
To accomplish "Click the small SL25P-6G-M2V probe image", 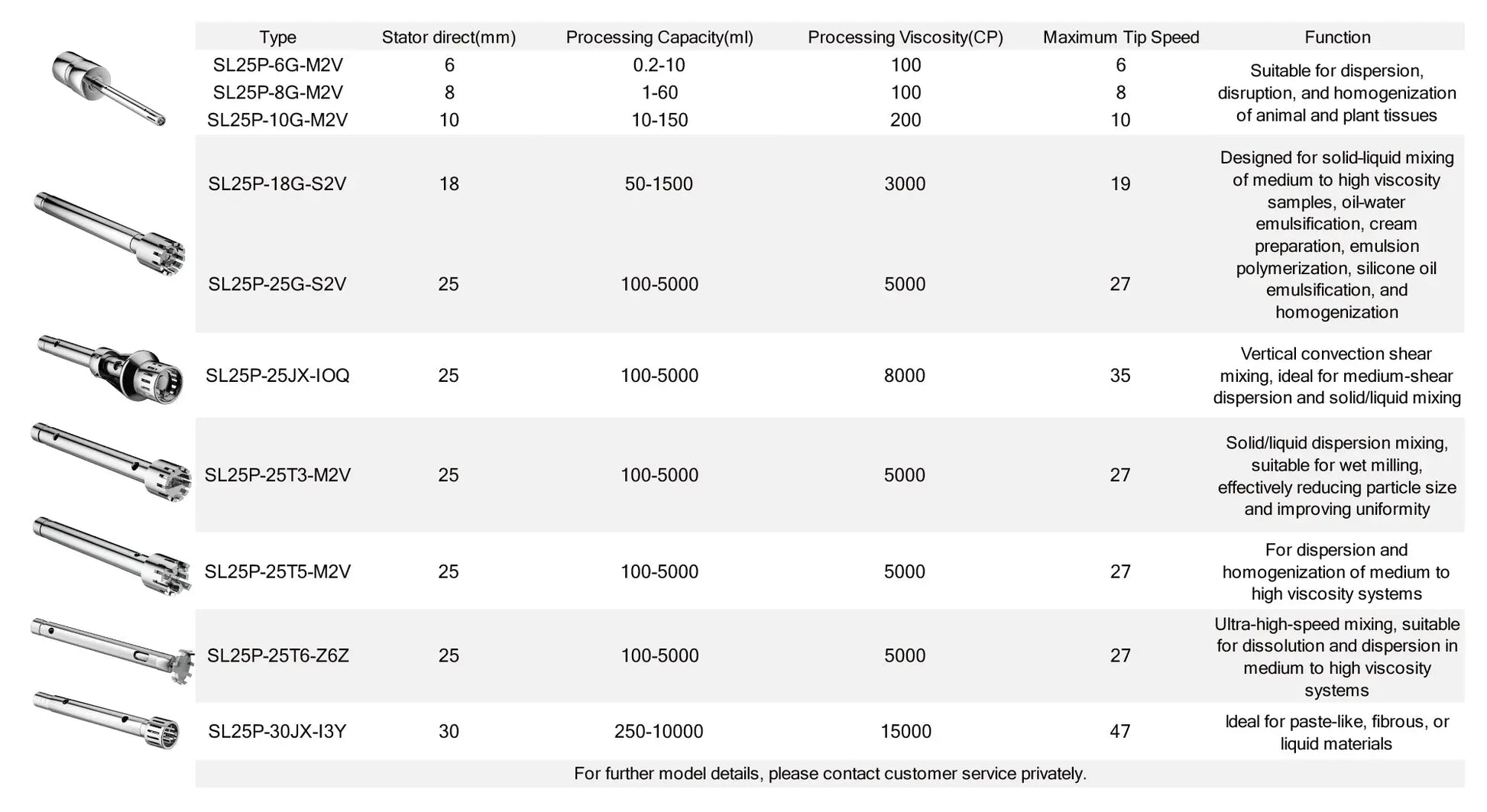I will 107,87.
